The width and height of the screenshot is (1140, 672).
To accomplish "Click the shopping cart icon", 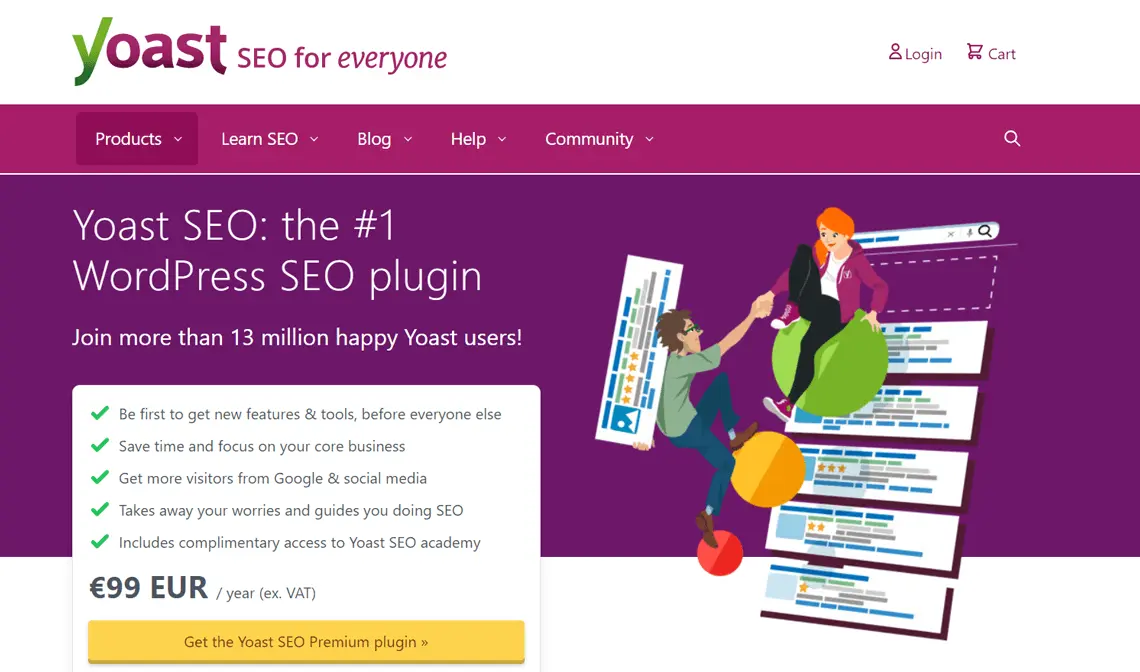I will point(974,52).
